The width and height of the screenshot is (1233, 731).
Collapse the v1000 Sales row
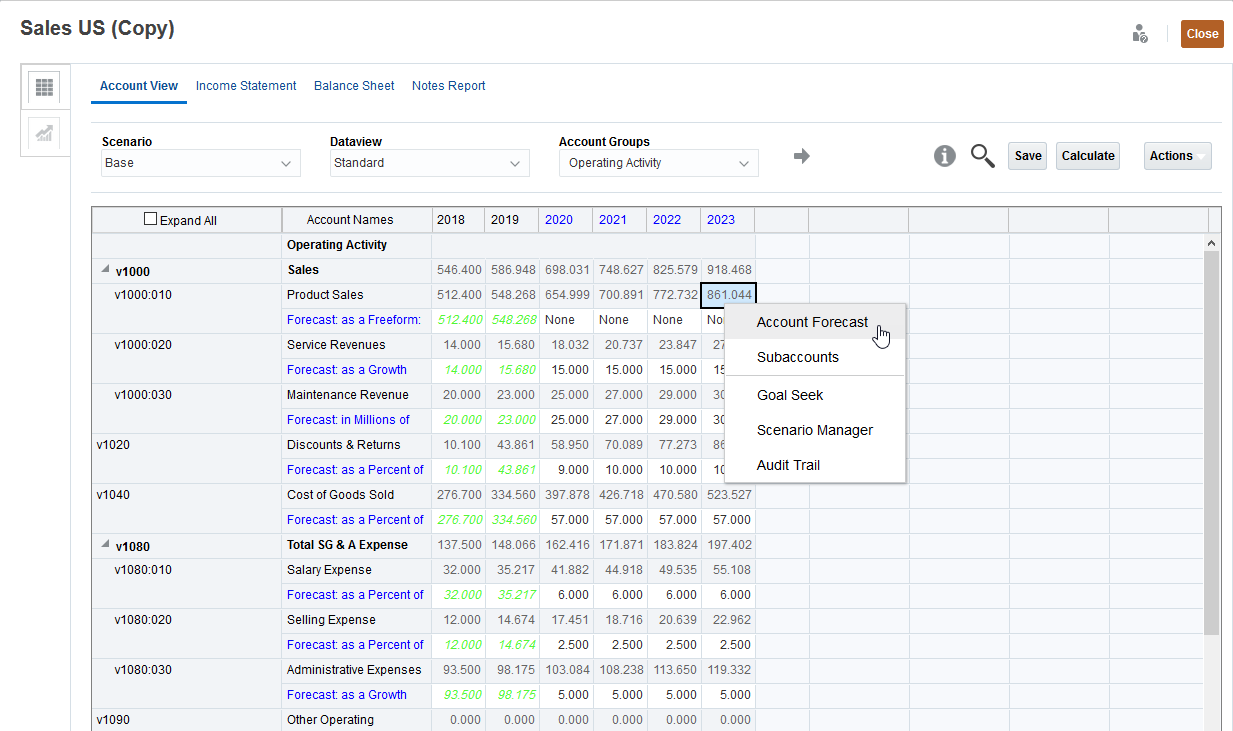coord(104,269)
